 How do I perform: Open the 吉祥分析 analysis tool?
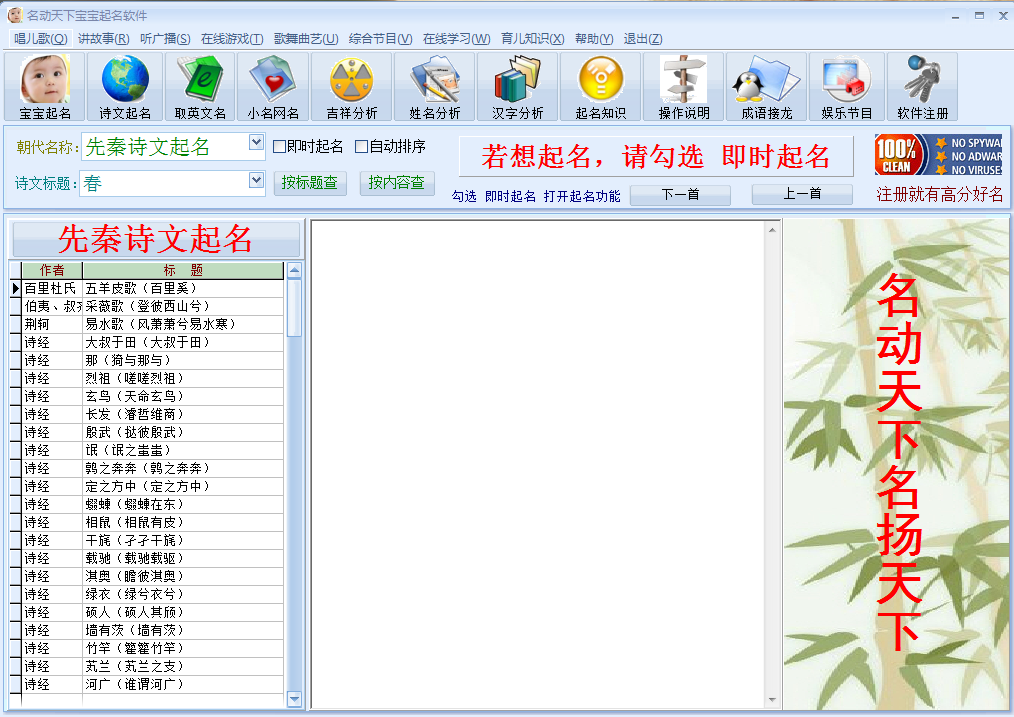(x=351, y=87)
